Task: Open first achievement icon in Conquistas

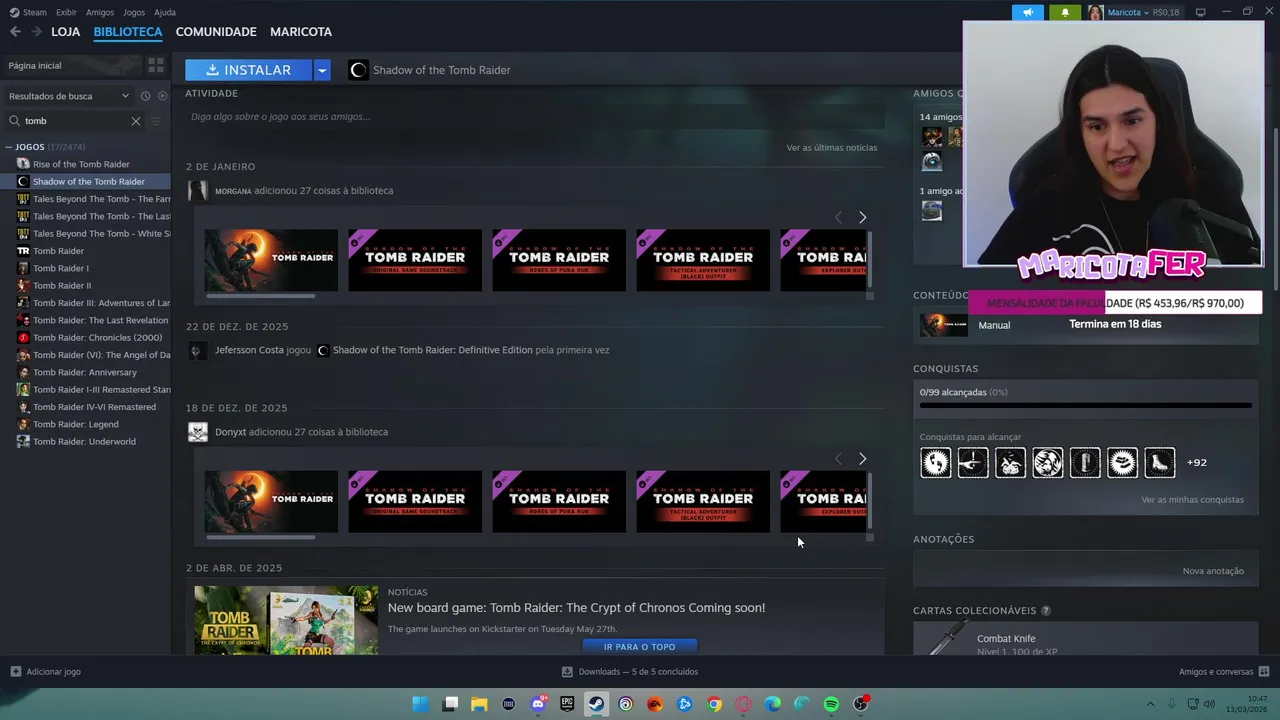Action: [x=935, y=462]
